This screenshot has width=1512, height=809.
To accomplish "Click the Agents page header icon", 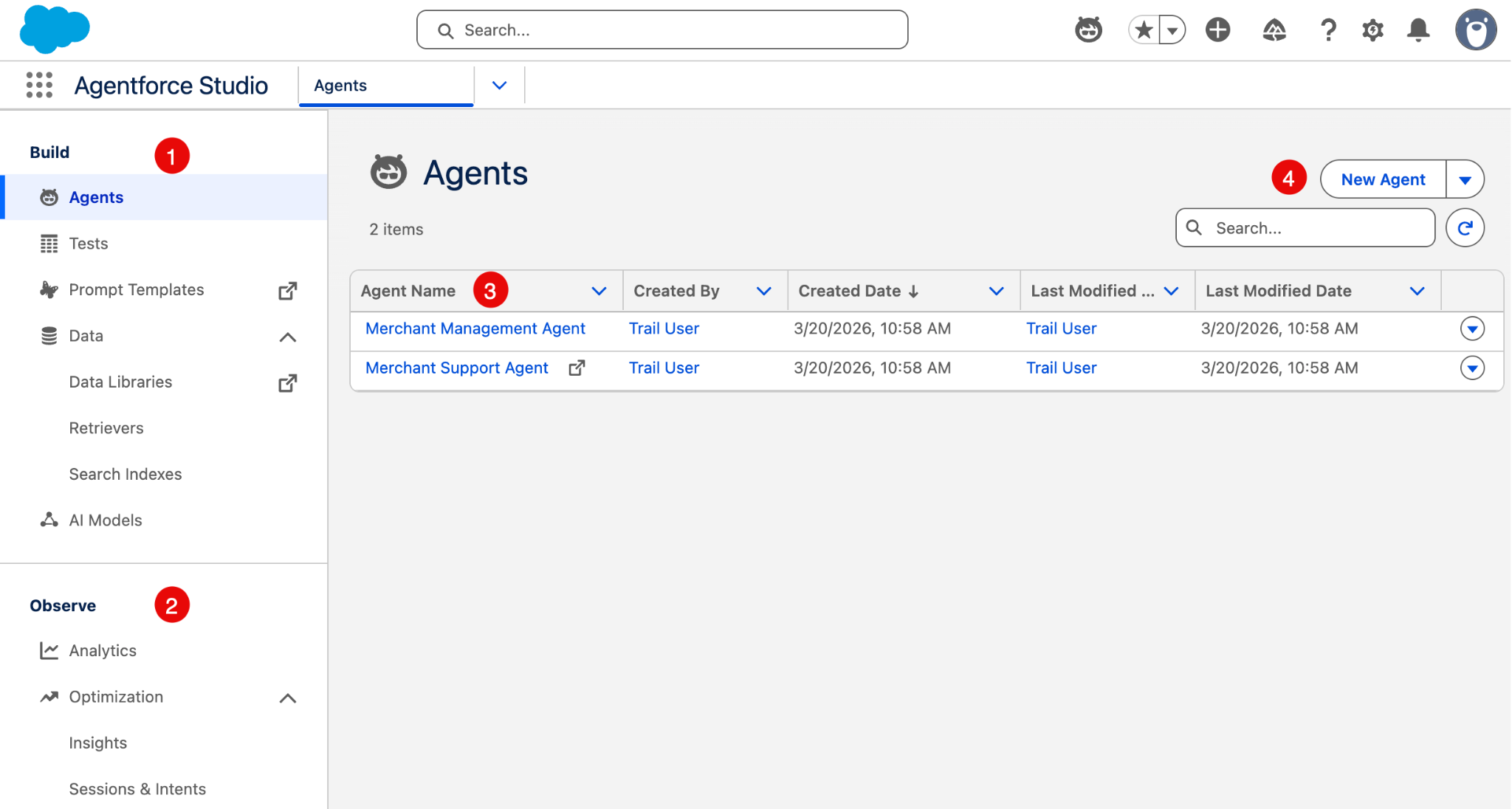I will [x=388, y=172].
